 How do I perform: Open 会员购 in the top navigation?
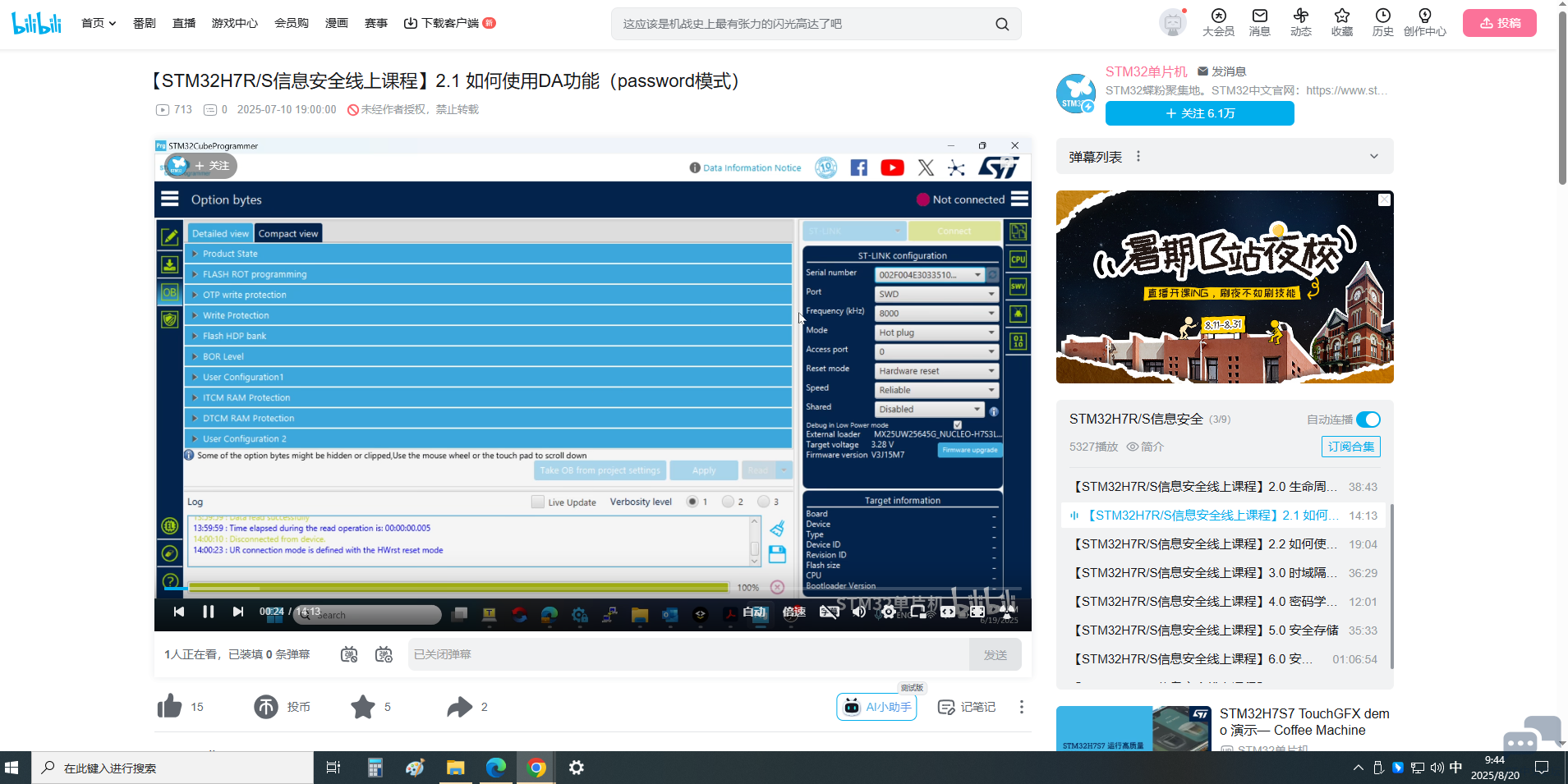[x=292, y=23]
